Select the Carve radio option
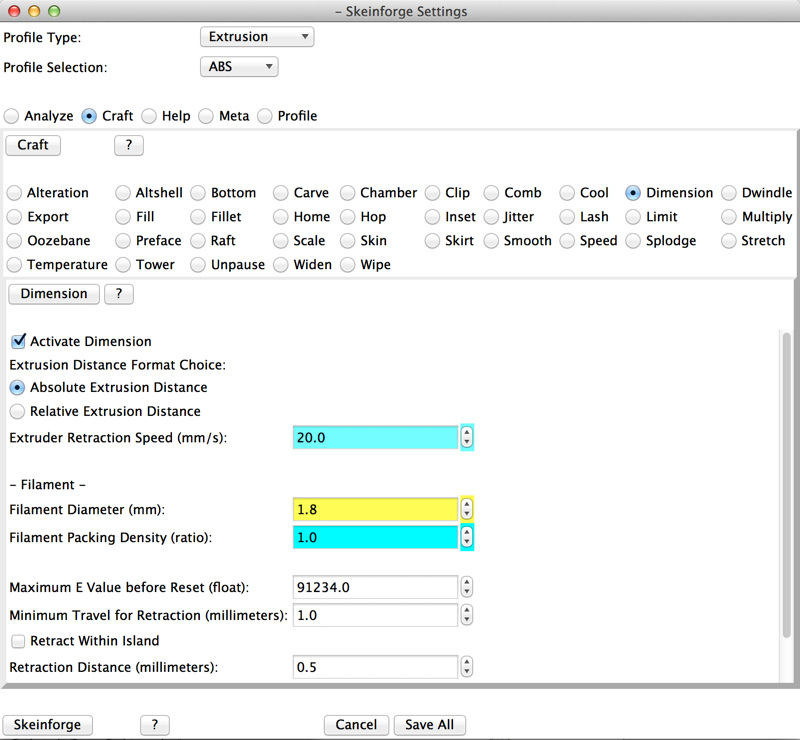This screenshot has width=800, height=740. coord(281,193)
